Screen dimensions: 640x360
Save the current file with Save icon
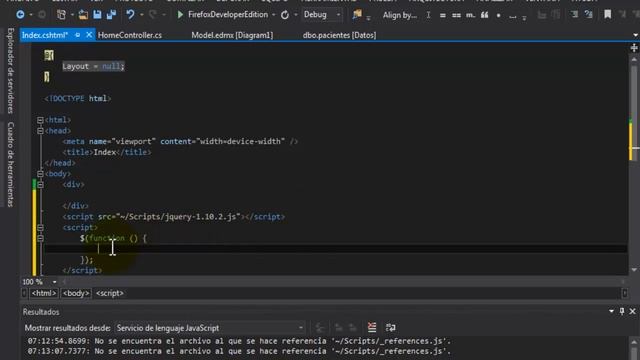[x=97, y=15]
